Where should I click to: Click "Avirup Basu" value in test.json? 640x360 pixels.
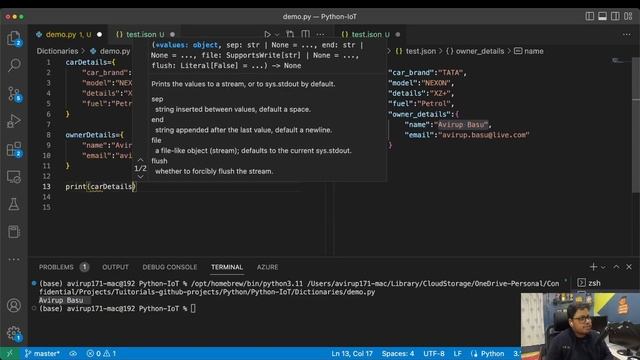(462, 124)
